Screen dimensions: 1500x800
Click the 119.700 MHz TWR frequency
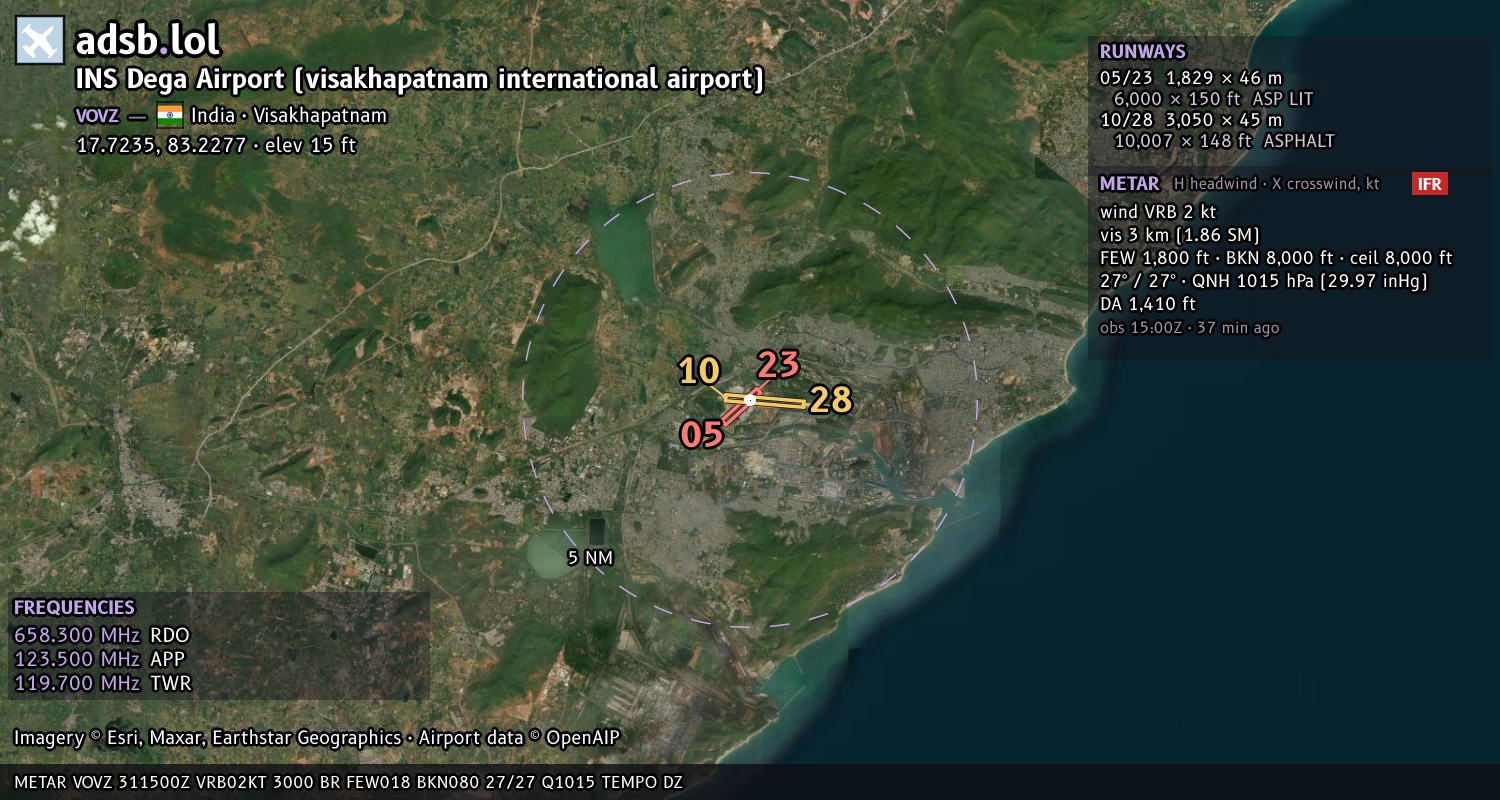click(102, 683)
